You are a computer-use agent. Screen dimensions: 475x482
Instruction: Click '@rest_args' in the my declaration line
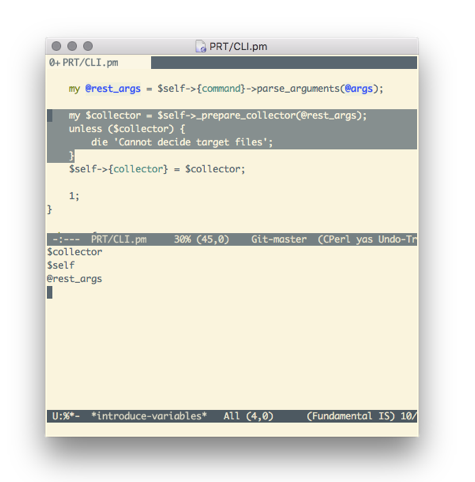tap(113, 89)
